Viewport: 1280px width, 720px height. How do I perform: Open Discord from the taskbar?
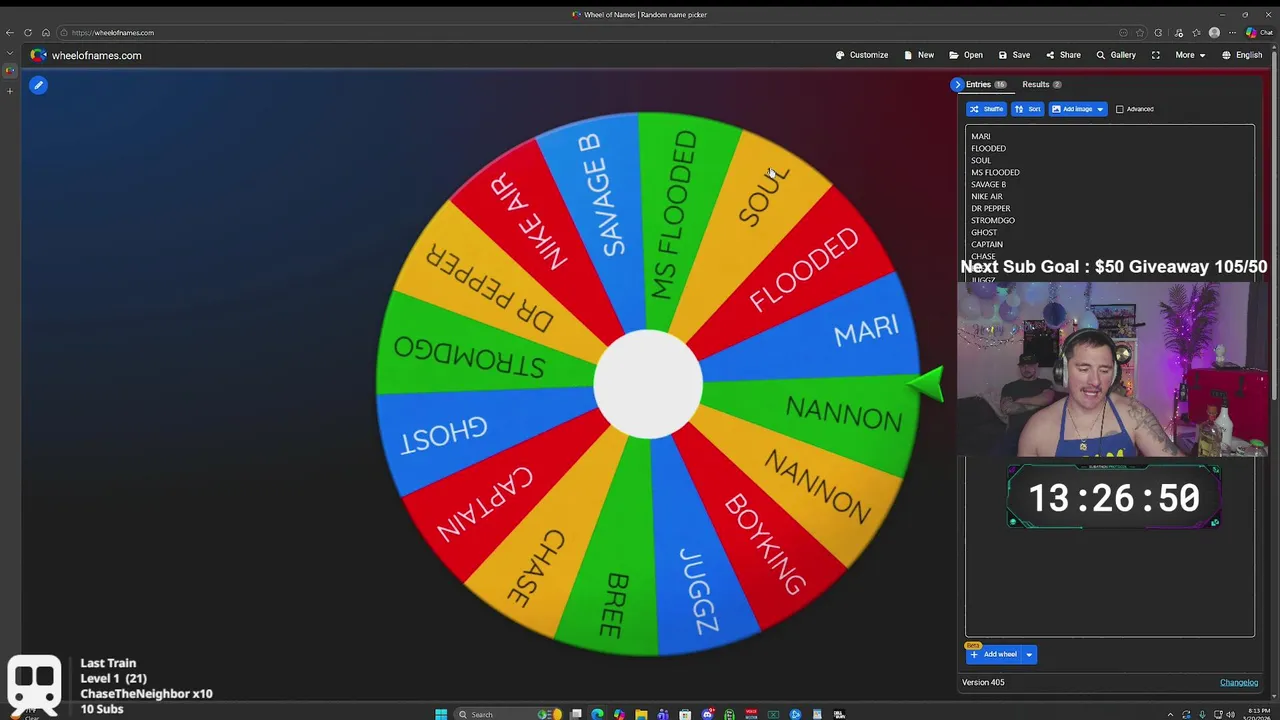pos(708,714)
